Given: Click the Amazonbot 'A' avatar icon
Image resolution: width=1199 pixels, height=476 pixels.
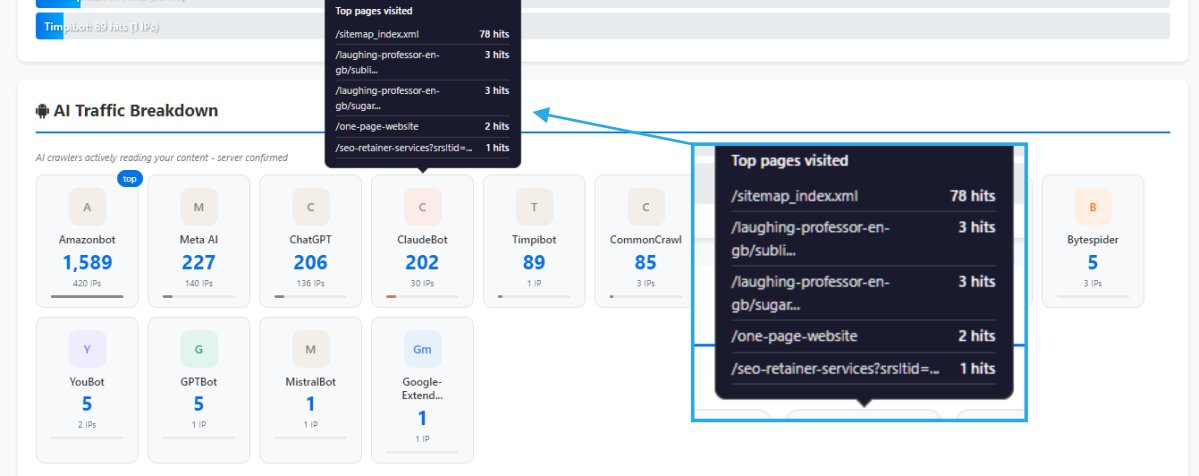Looking at the screenshot, I should click(x=87, y=207).
